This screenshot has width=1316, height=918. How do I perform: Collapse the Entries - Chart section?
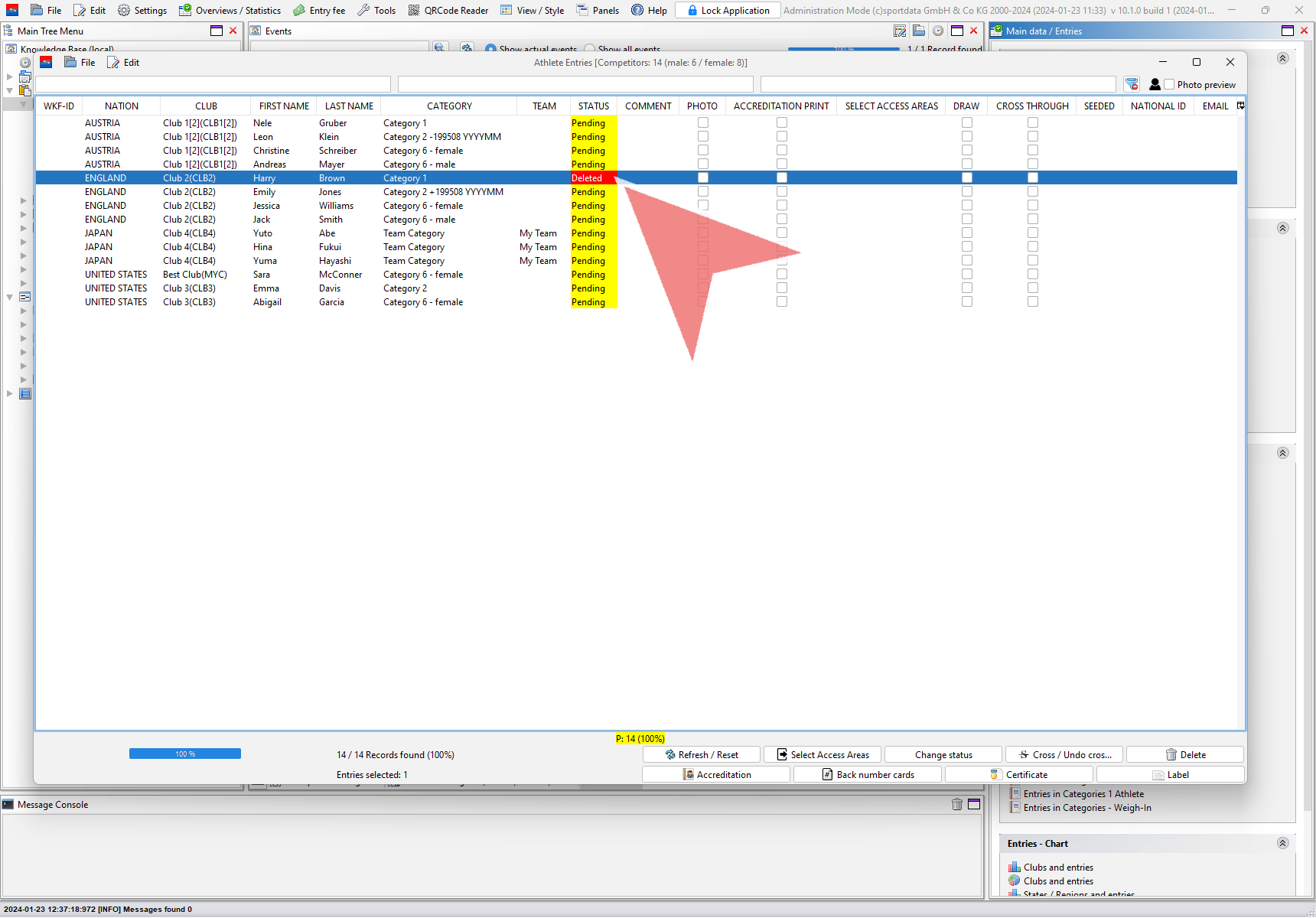tap(1282, 843)
